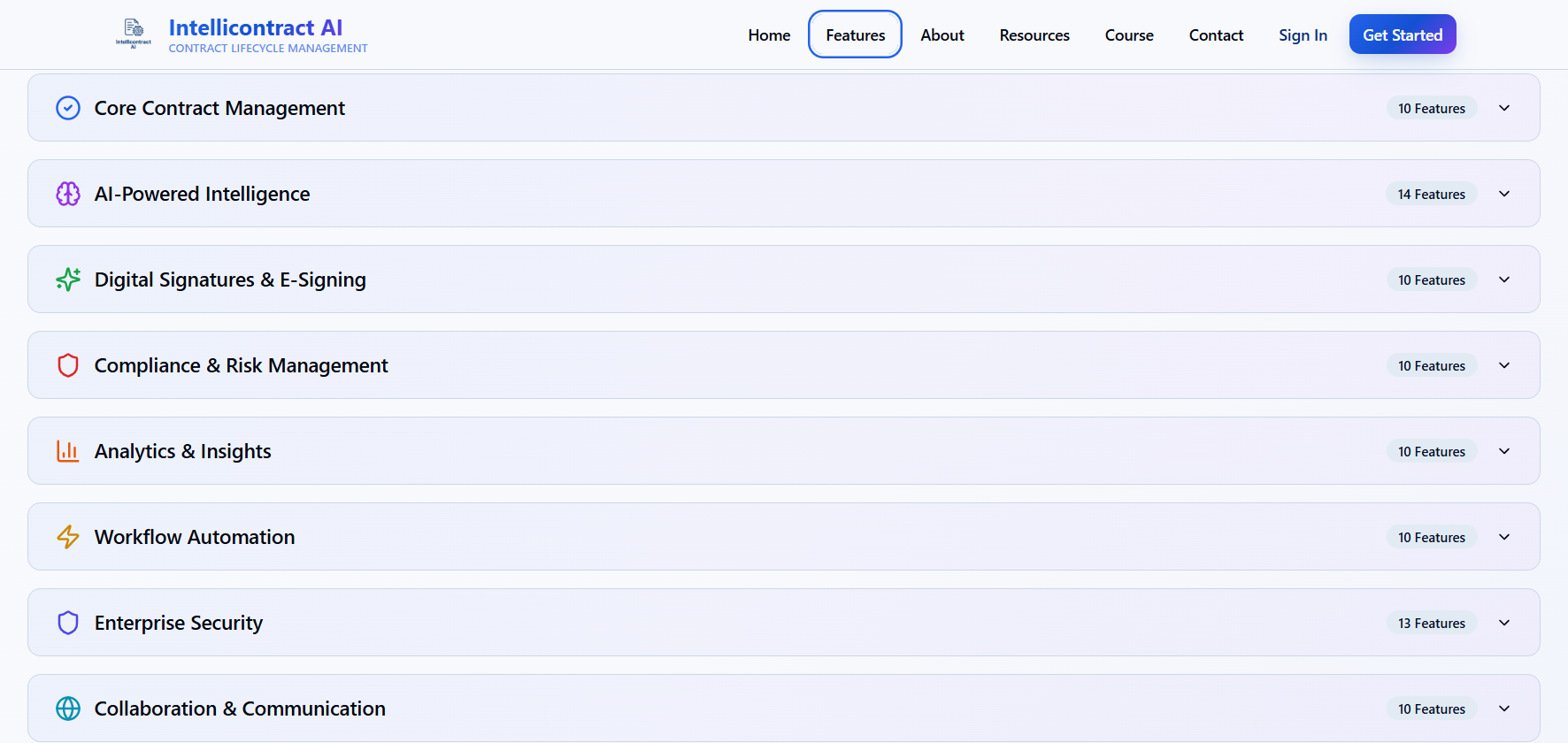
Task: Open the Contact page
Action: 1216,35
